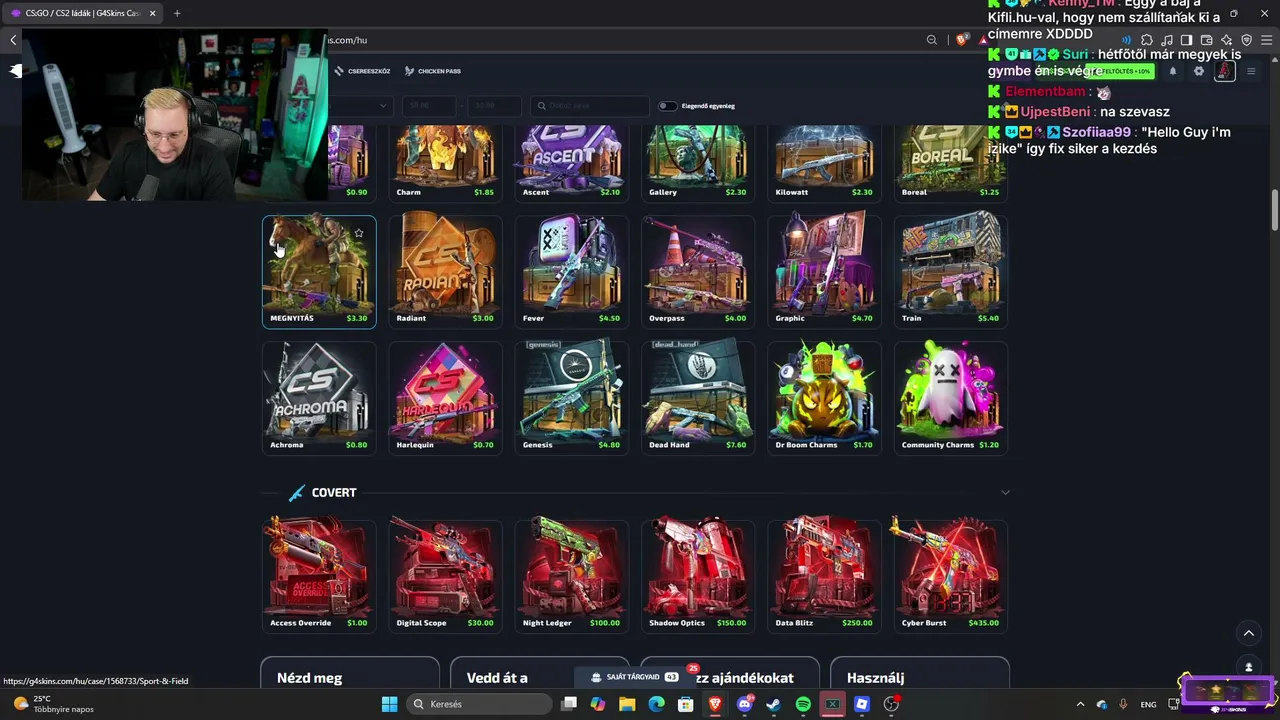1280x720 pixels.
Task: Open the Shadow Optics covert case
Action: coord(698,576)
